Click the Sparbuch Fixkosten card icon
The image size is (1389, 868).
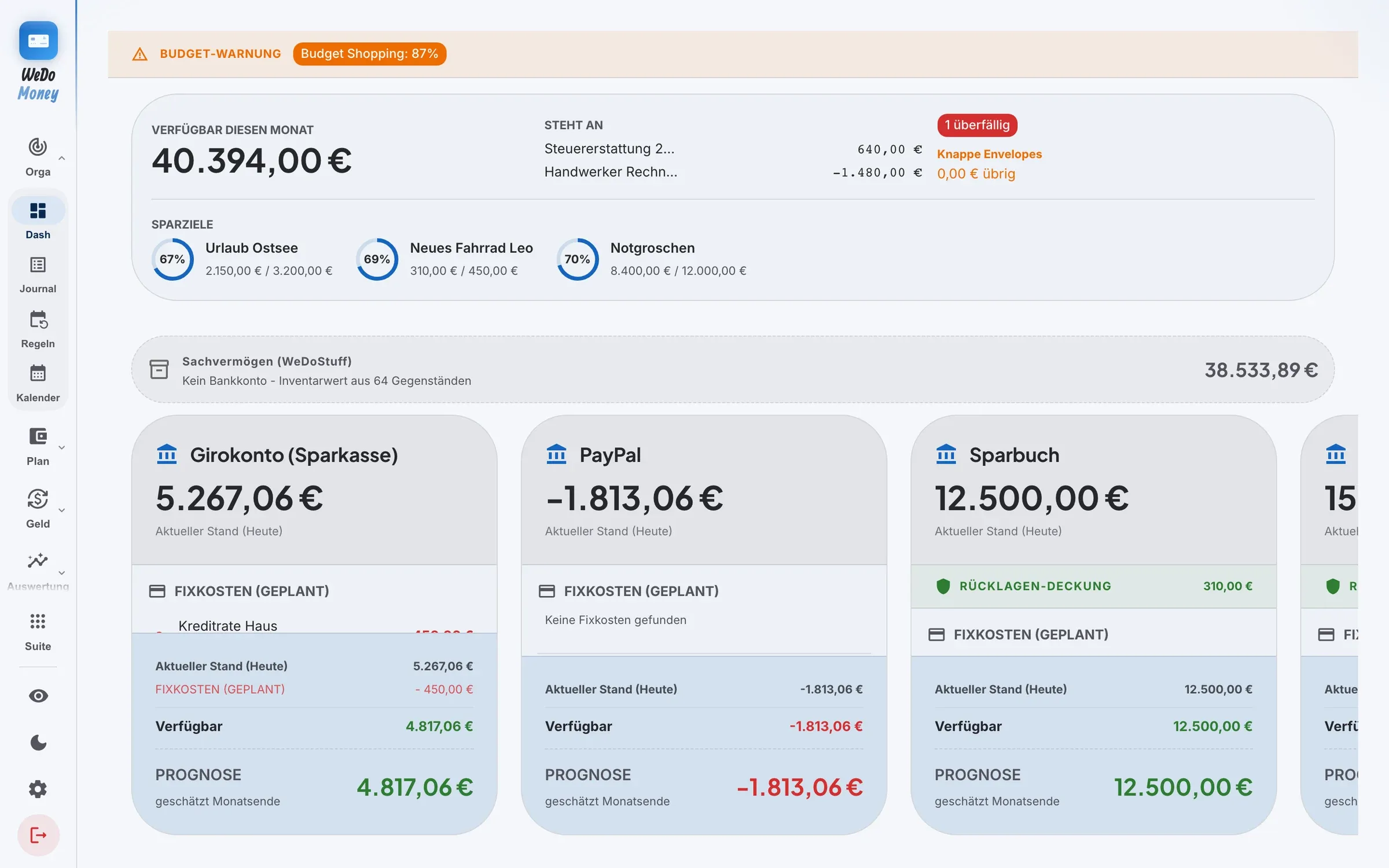pyautogui.click(x=936, y=635)
